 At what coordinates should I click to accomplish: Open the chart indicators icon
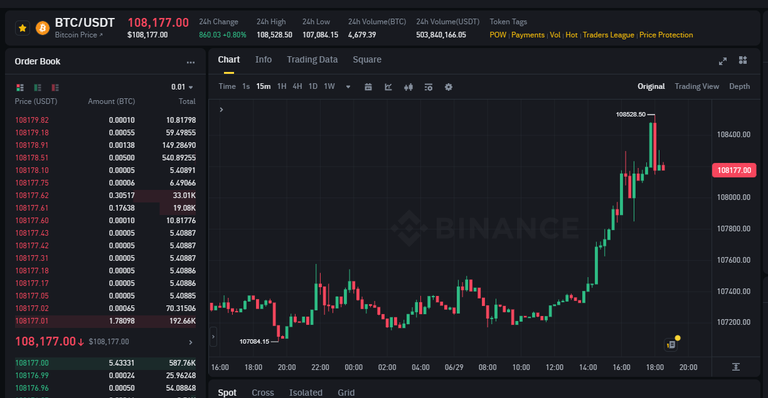point(388,87)
